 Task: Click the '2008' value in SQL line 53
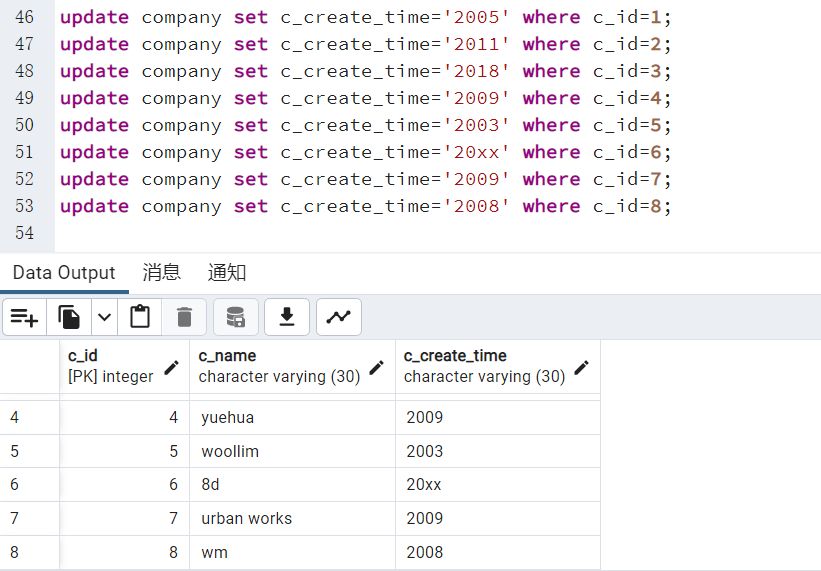click(x=476, y=206)
